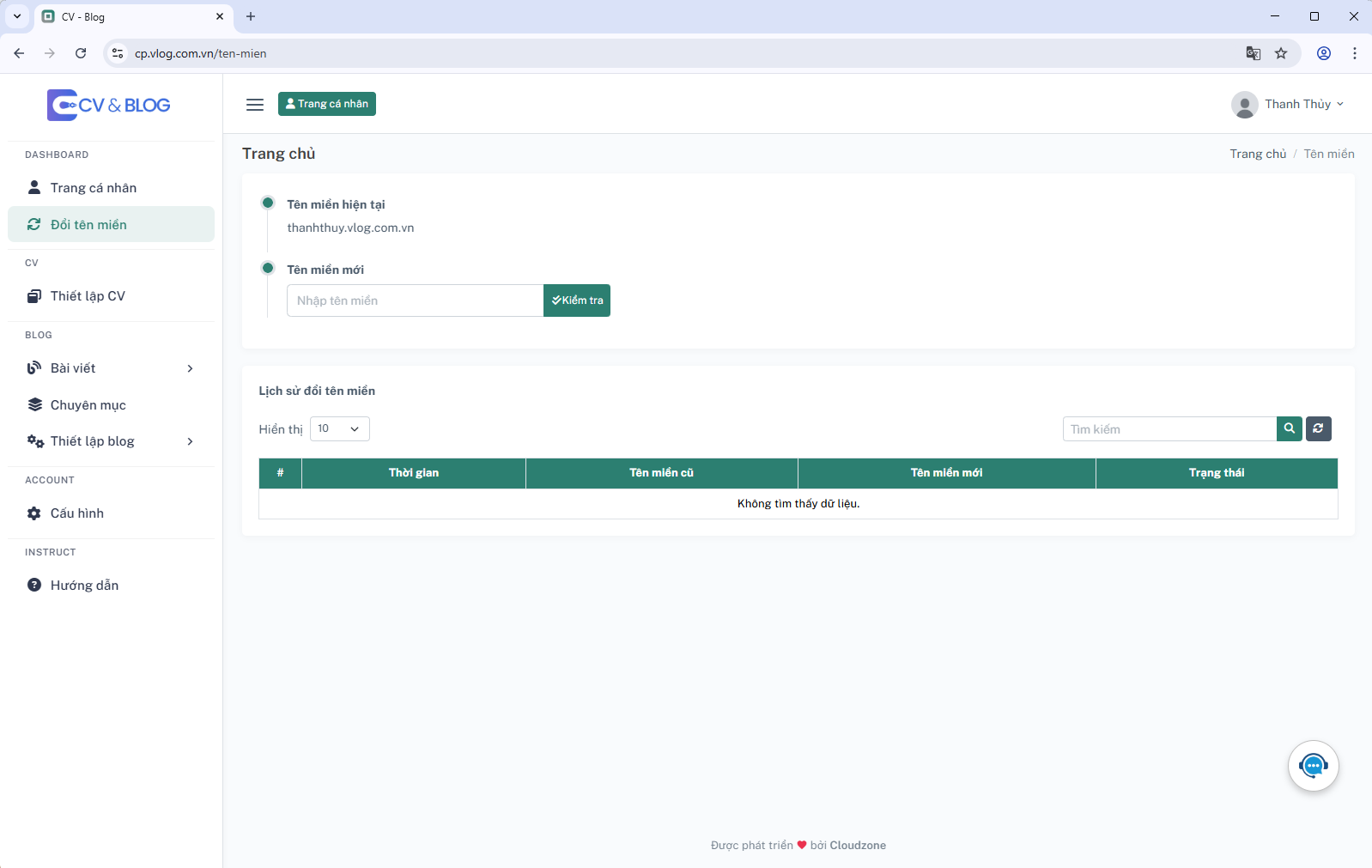The image size is (1372, 868).
Task: Click Kiểm tra domain check button
Action: [x=577, y=300]
